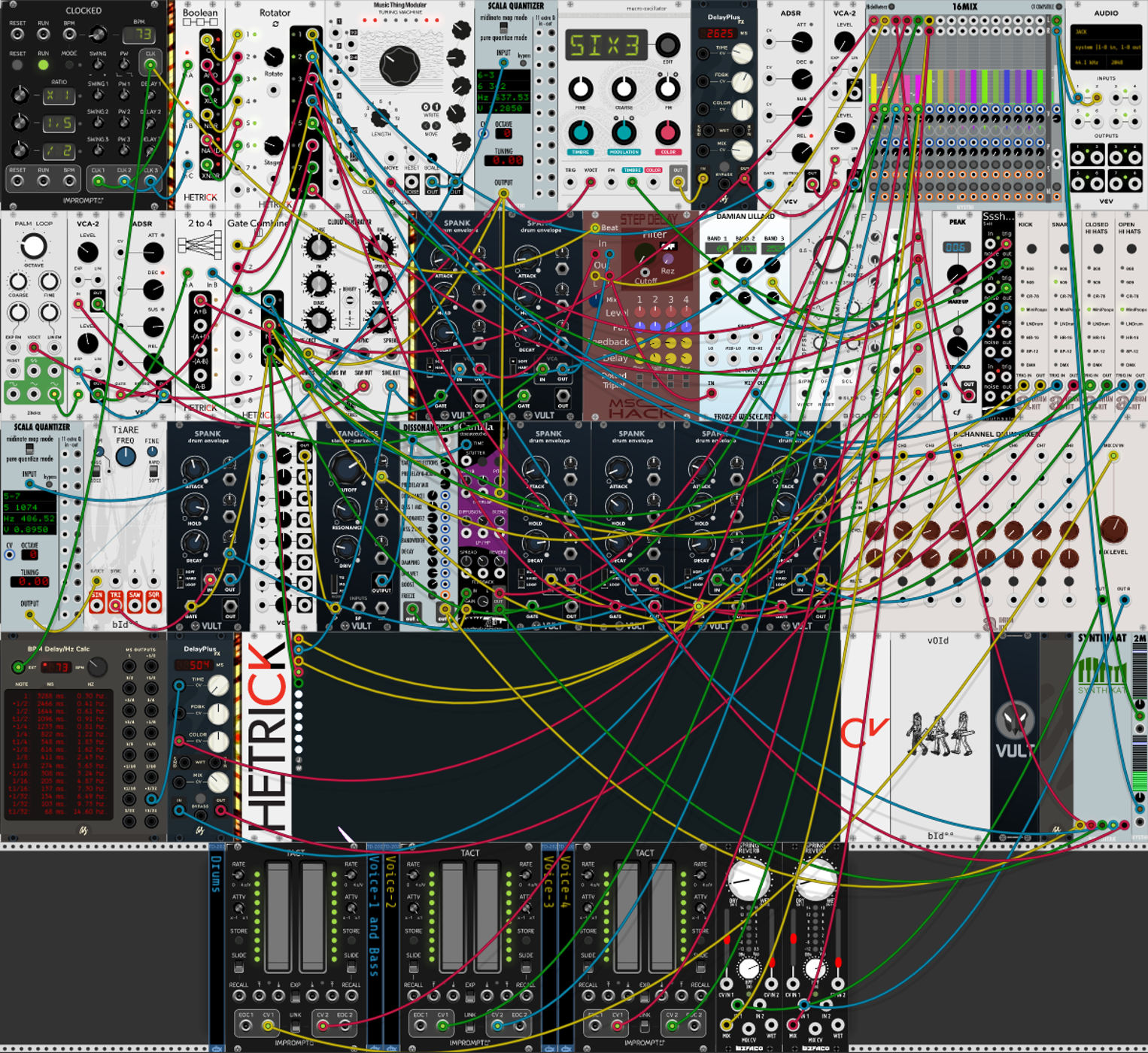Click the teal MODULATION knob on macro oscillator
Screen dimensions: 1148x1053
click(624, 133)
